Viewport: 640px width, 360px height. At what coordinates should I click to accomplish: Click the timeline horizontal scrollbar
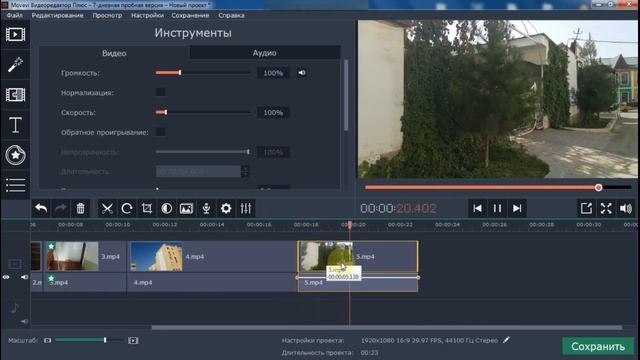point(387,327)
